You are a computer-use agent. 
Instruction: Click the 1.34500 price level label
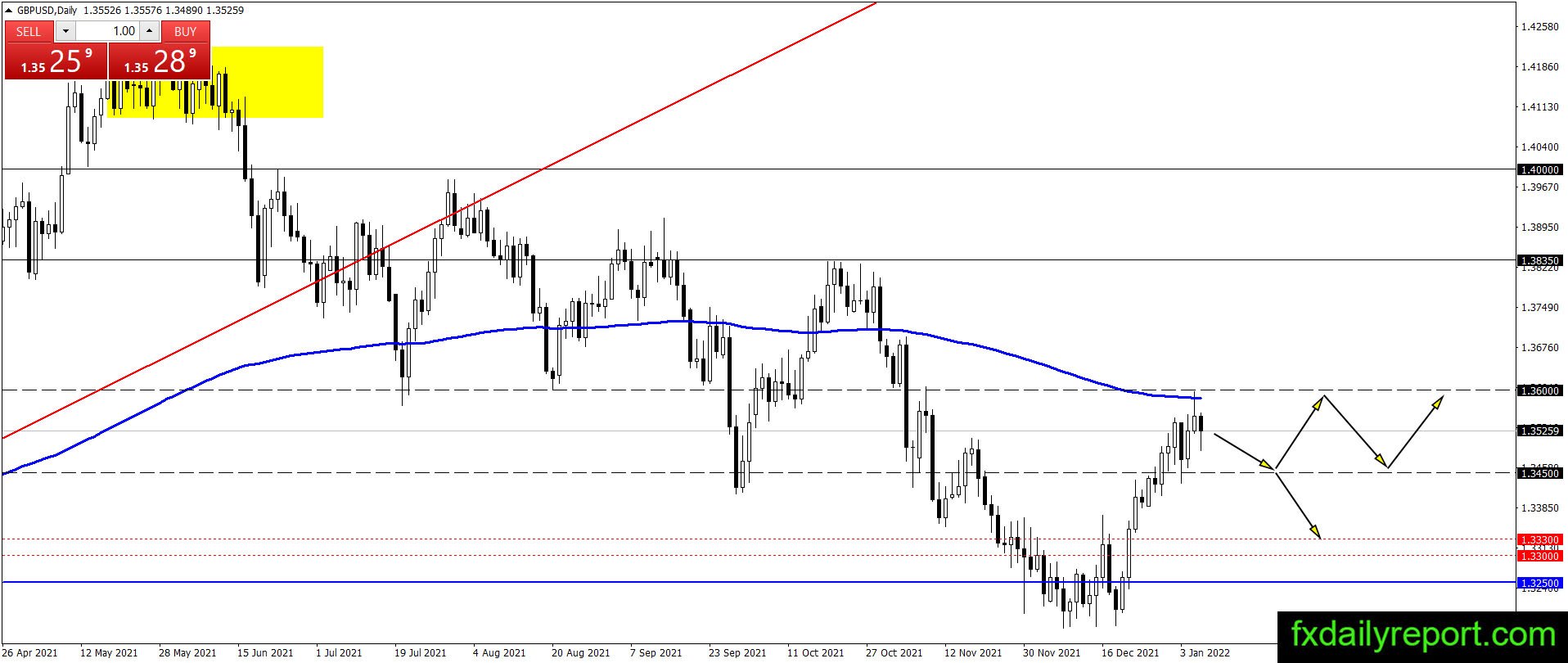pos(1539,473)
